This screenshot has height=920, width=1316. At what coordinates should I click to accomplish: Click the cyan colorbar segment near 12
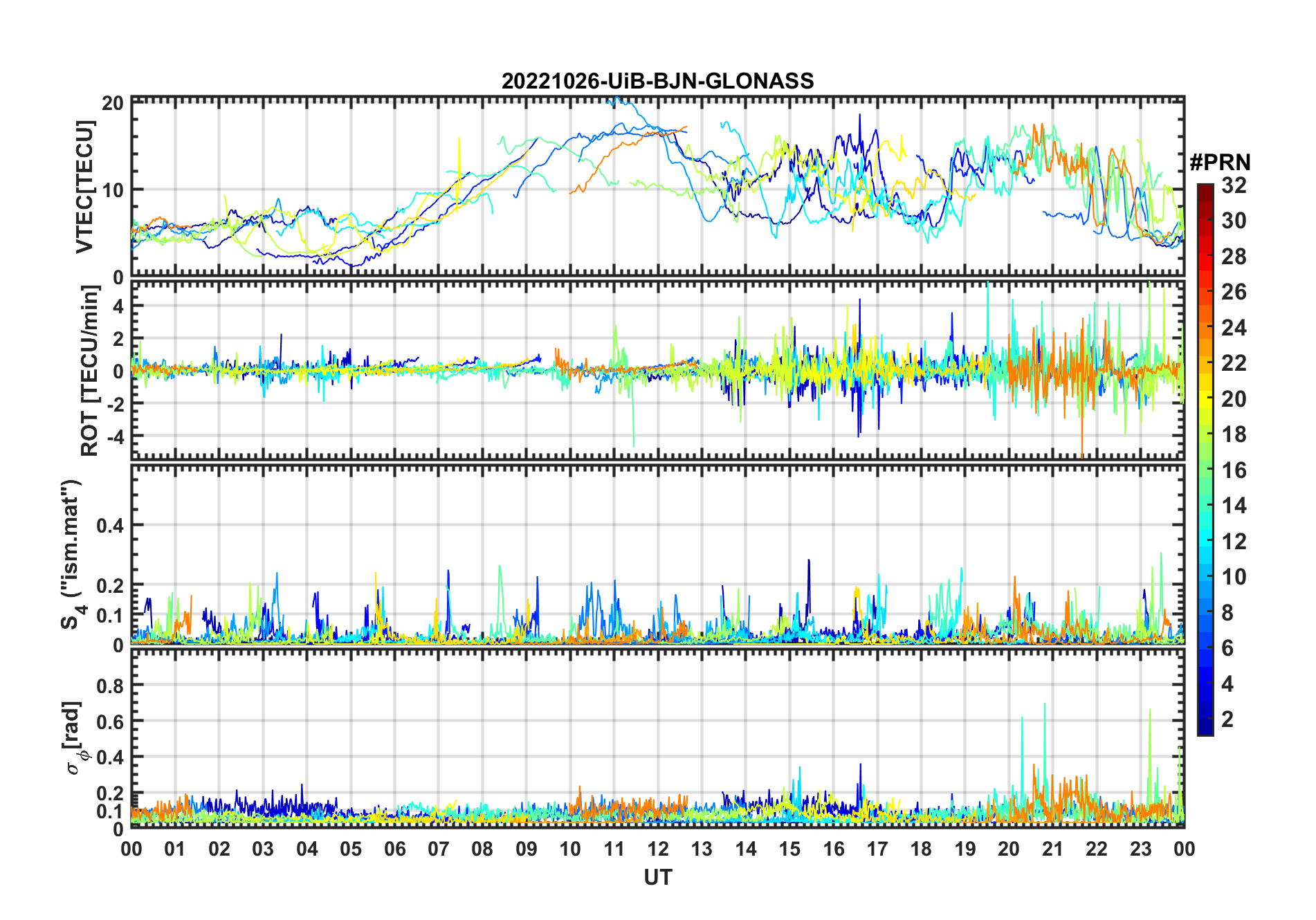(x=1205, y=542)
